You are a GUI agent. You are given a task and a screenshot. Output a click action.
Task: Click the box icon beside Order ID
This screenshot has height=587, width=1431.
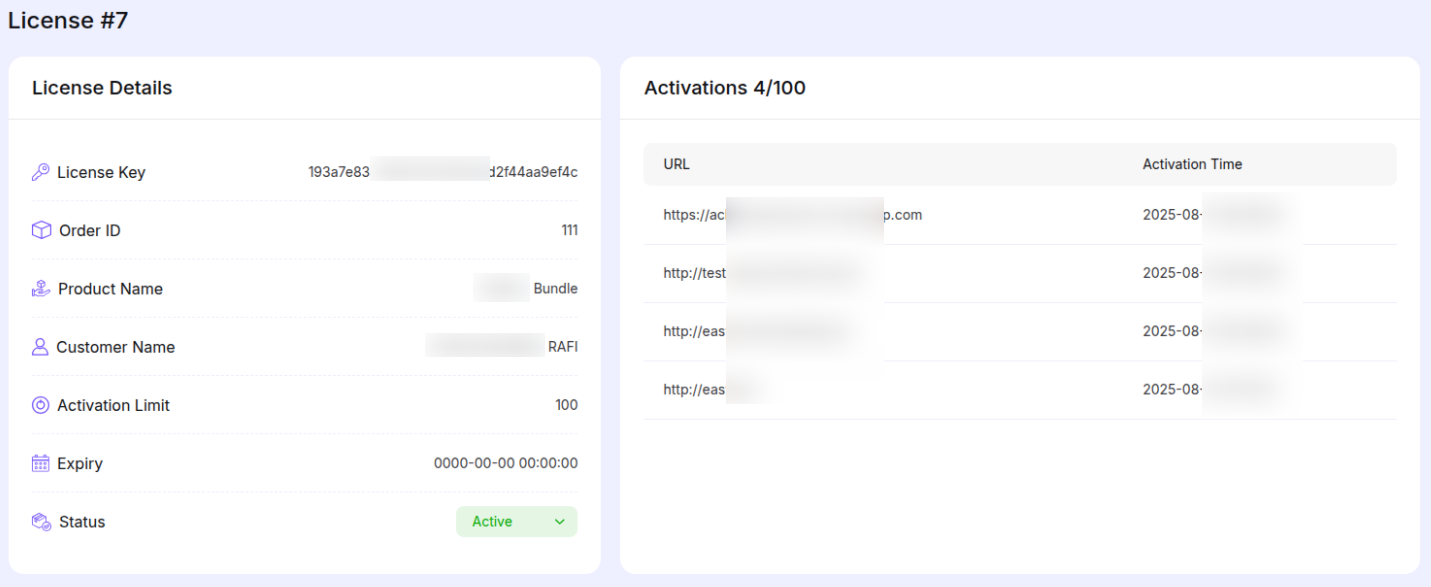[x=39, y=230]
